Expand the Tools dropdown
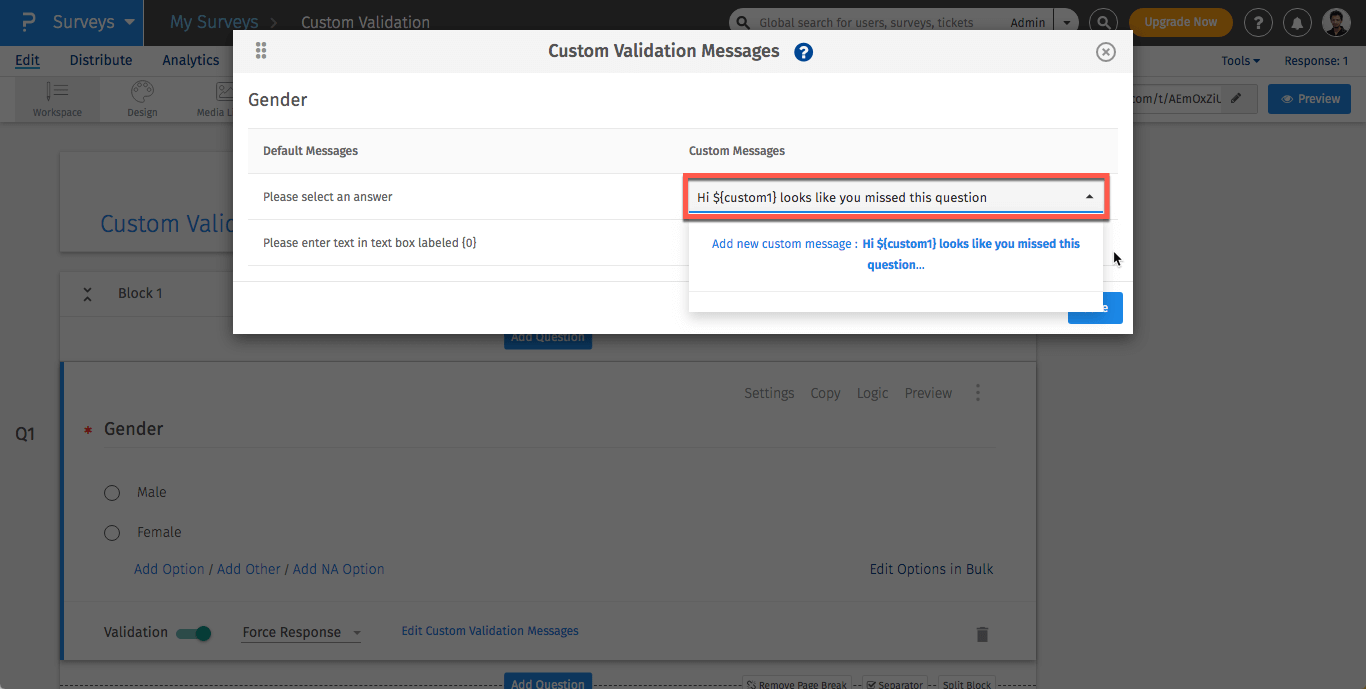Viewport: 1366px width, 689px height. pyautogui.click(x=1240, y=60)
